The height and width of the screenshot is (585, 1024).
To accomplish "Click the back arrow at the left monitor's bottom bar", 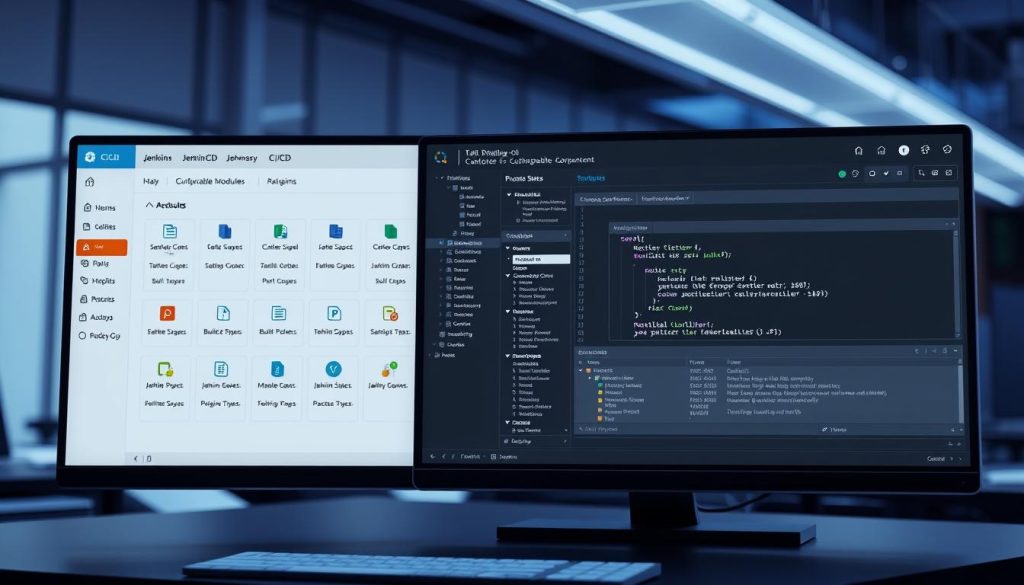I will point(136,459).
